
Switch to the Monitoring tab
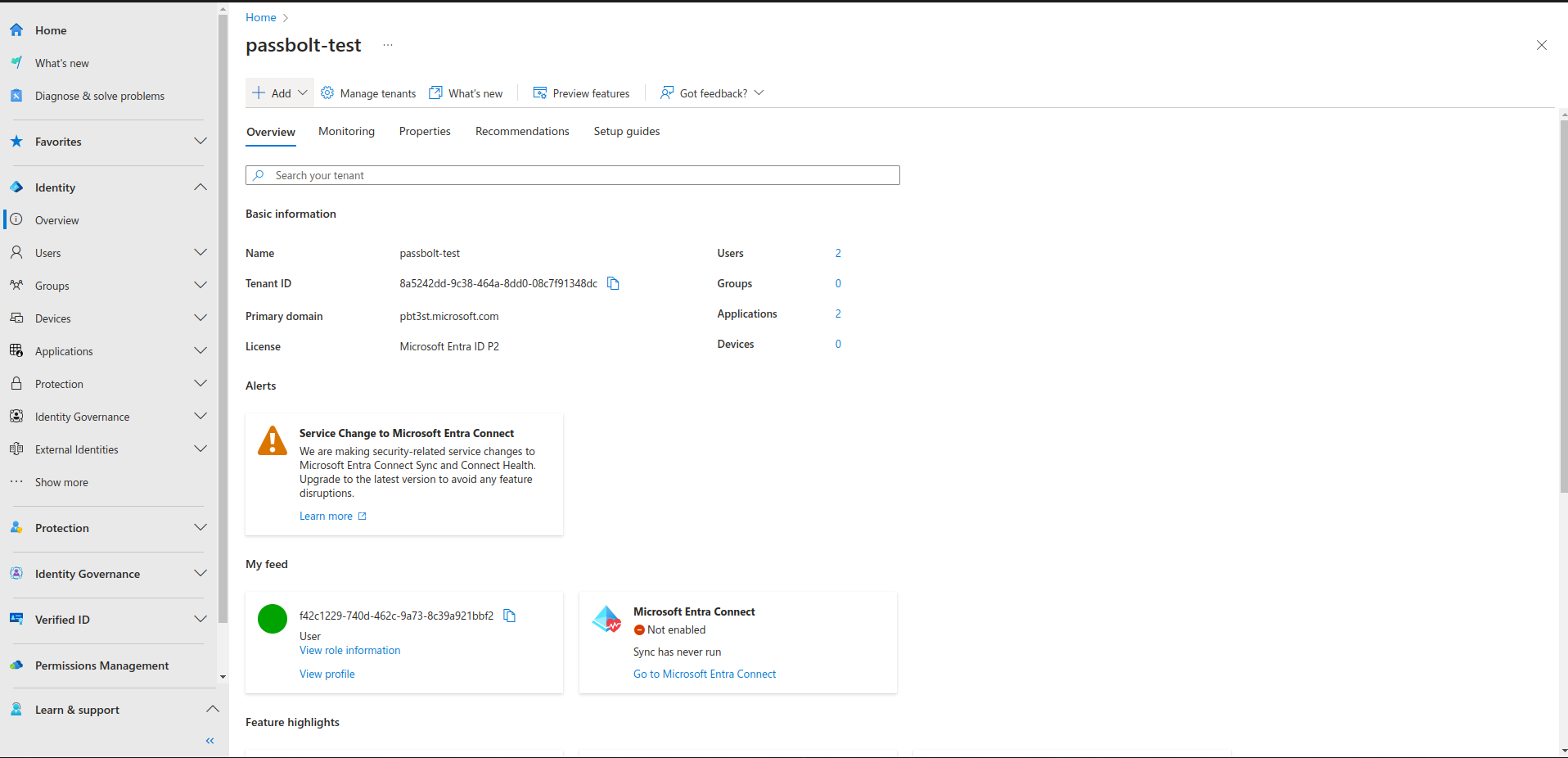coord(346,132)
